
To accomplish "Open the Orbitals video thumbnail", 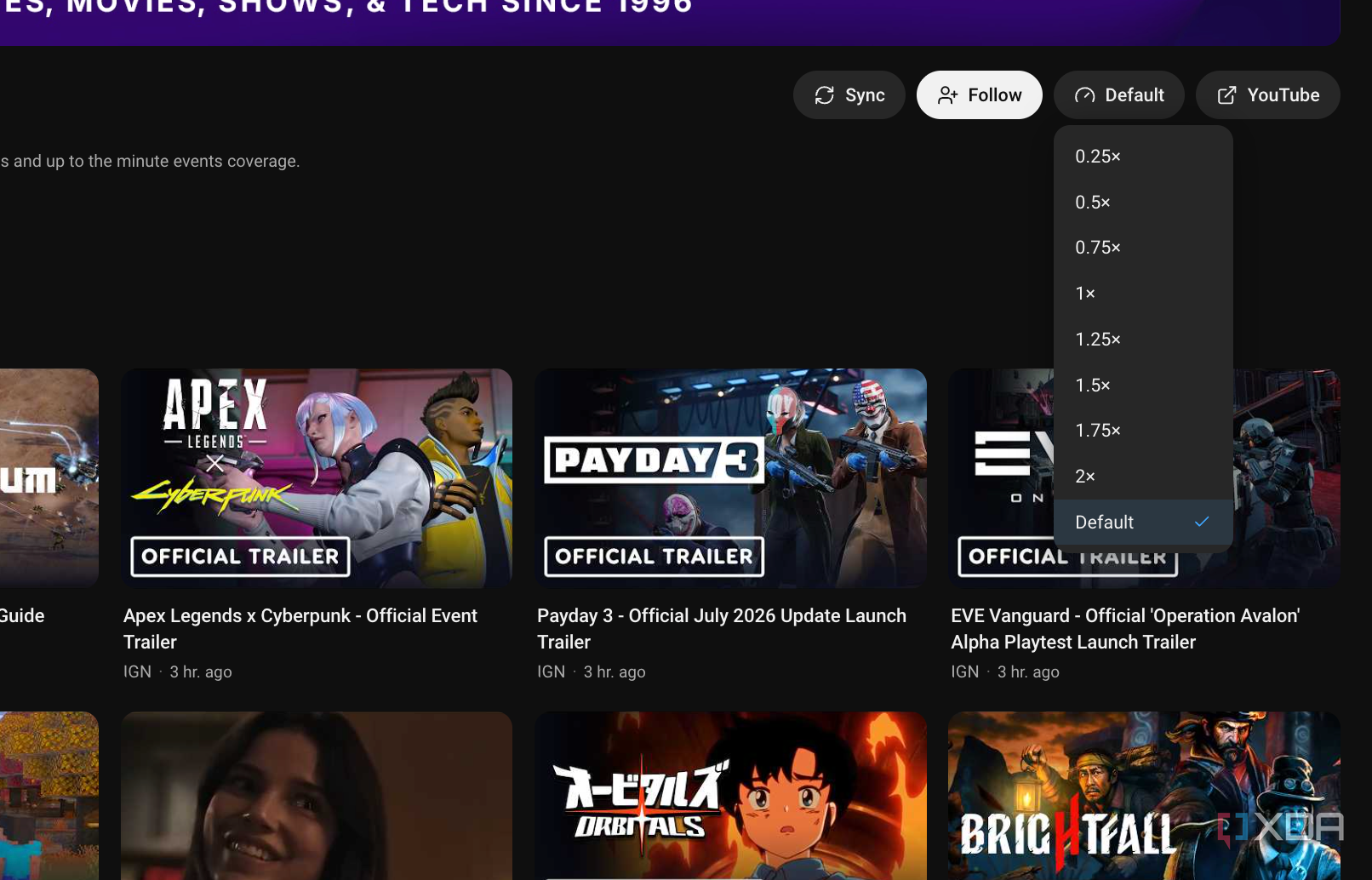I will tap(731, 796).
